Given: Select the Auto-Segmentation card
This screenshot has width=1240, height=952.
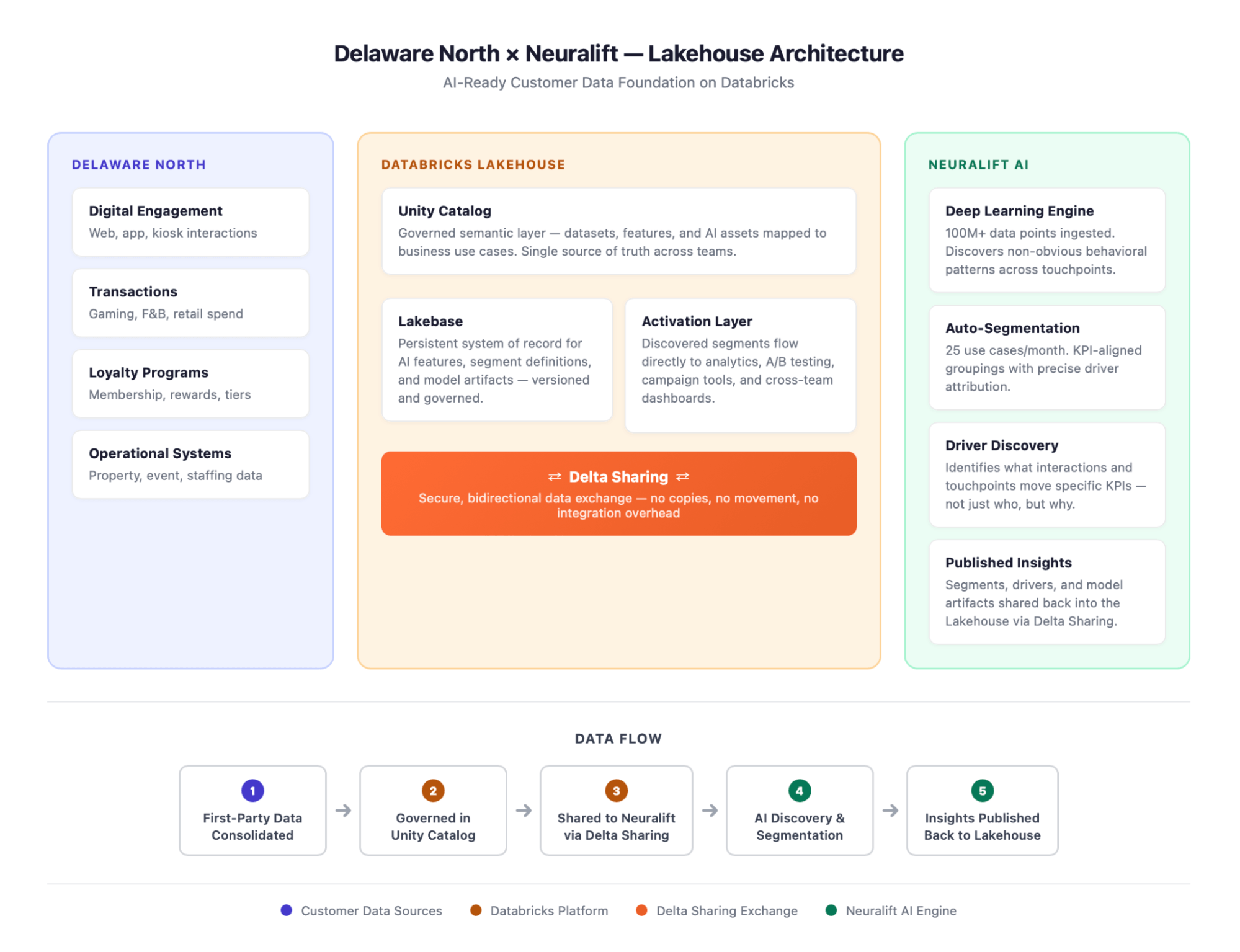Looking at the screenshot, I should [x=1046, y=357].
